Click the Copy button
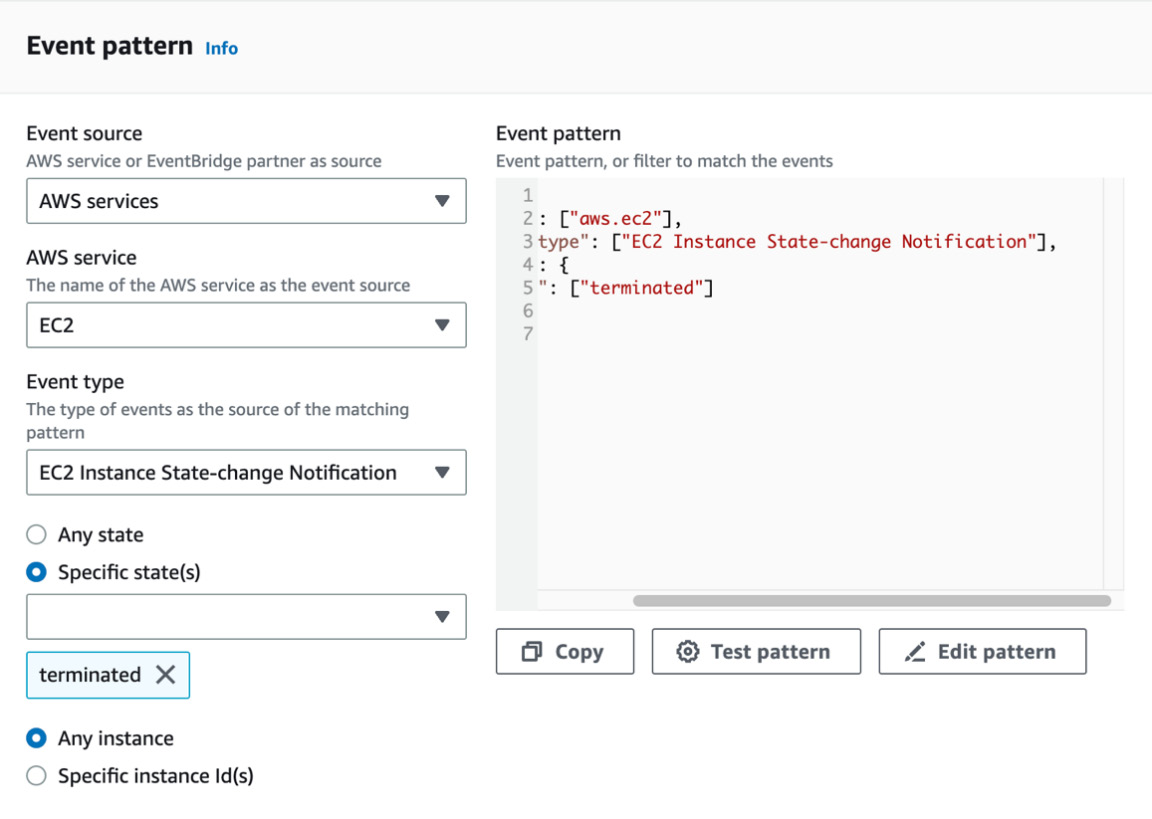 564,651
